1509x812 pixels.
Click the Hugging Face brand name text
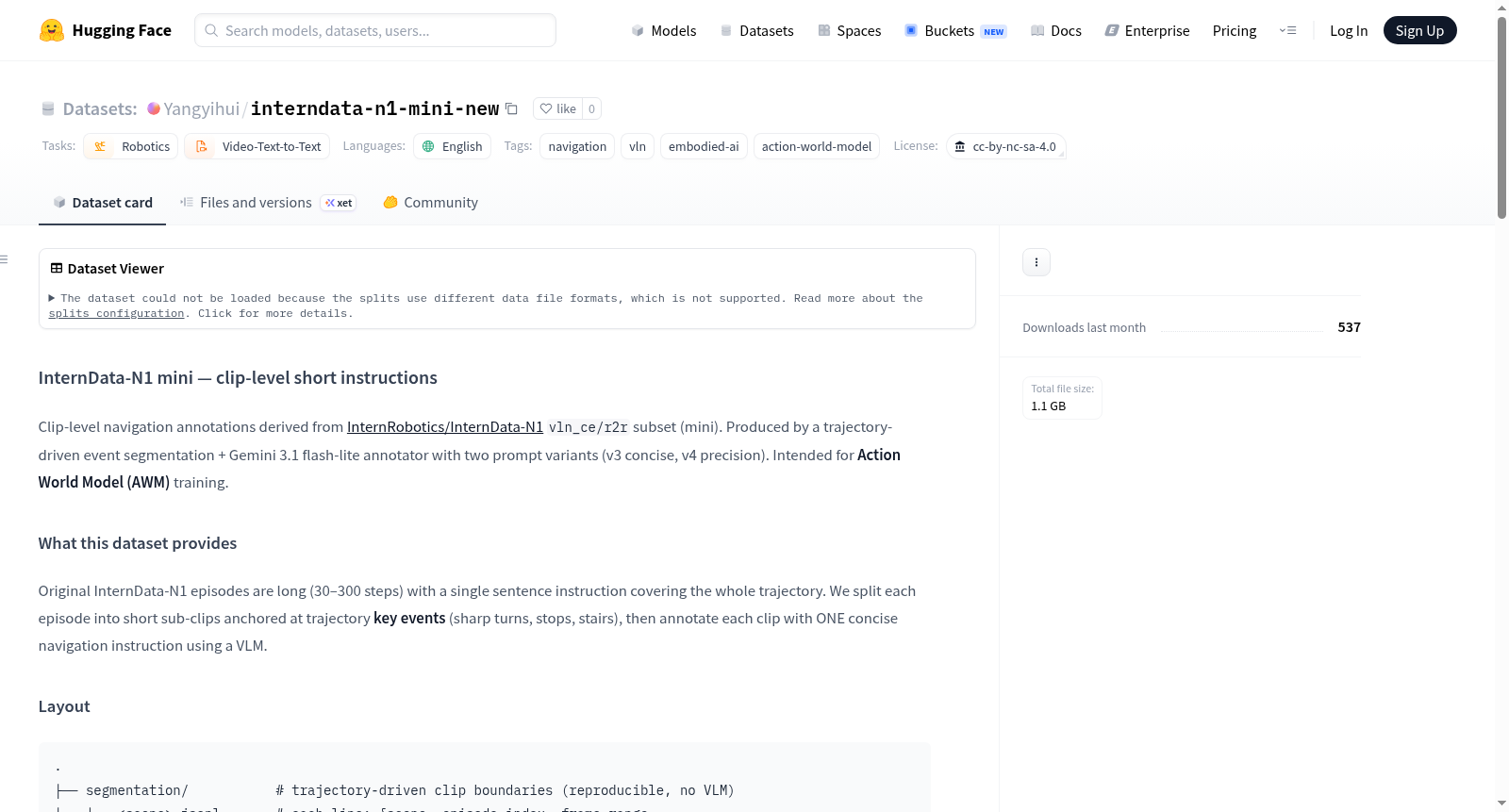point(122,30)
